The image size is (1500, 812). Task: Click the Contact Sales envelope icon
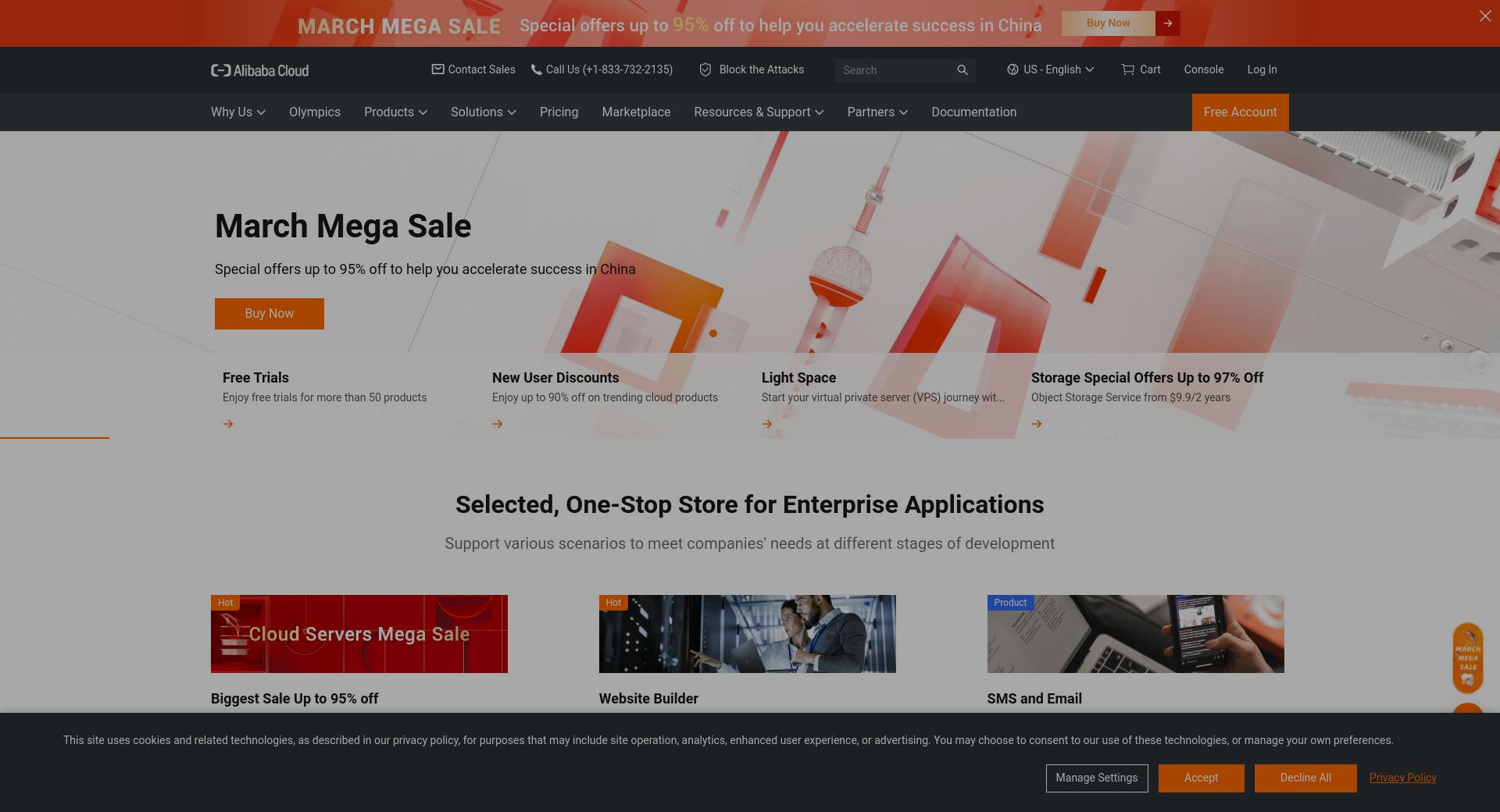click(437, 69)
